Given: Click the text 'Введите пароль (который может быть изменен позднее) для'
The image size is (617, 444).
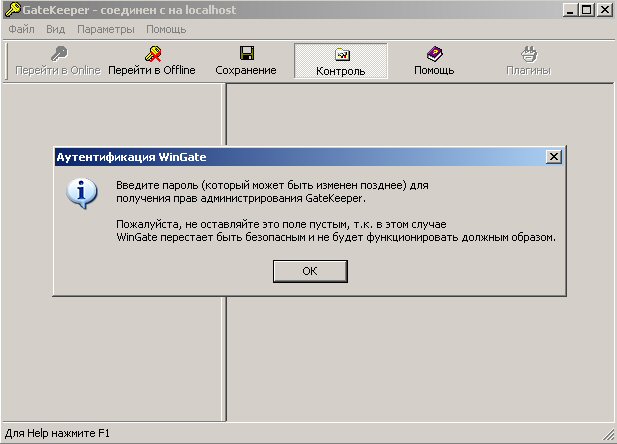Looking at the screenshot, I should 272,185.
